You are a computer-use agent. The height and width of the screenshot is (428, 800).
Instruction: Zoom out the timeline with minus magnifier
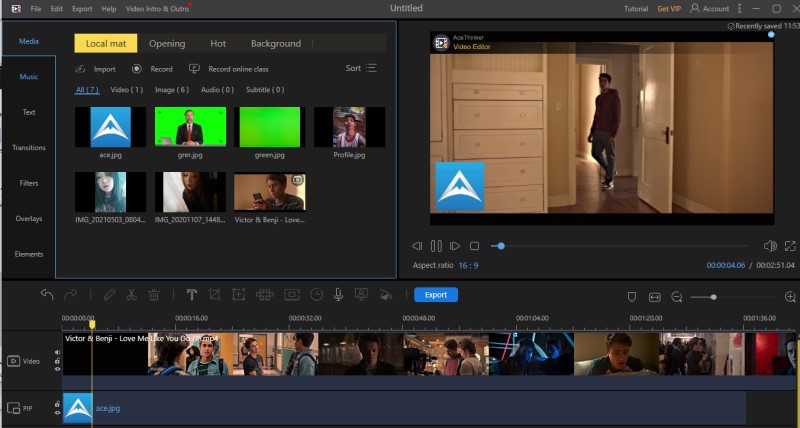pos(677,297)
